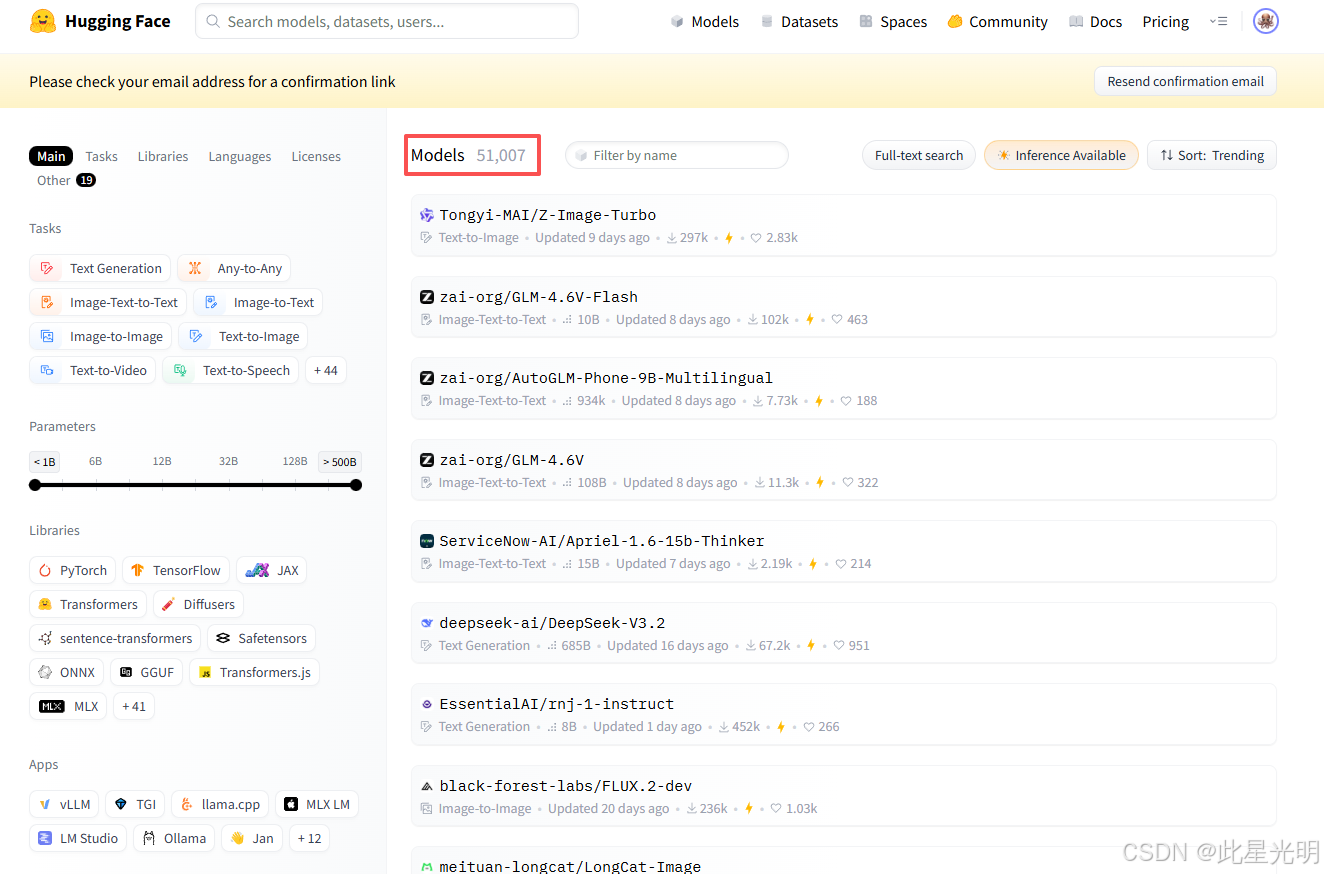This screenshot has height=874, width=1324.
Task: Open ServiceNow-AI/Apriel-1.6-15b-Thinker model card
Action: (x=844, y=551)
